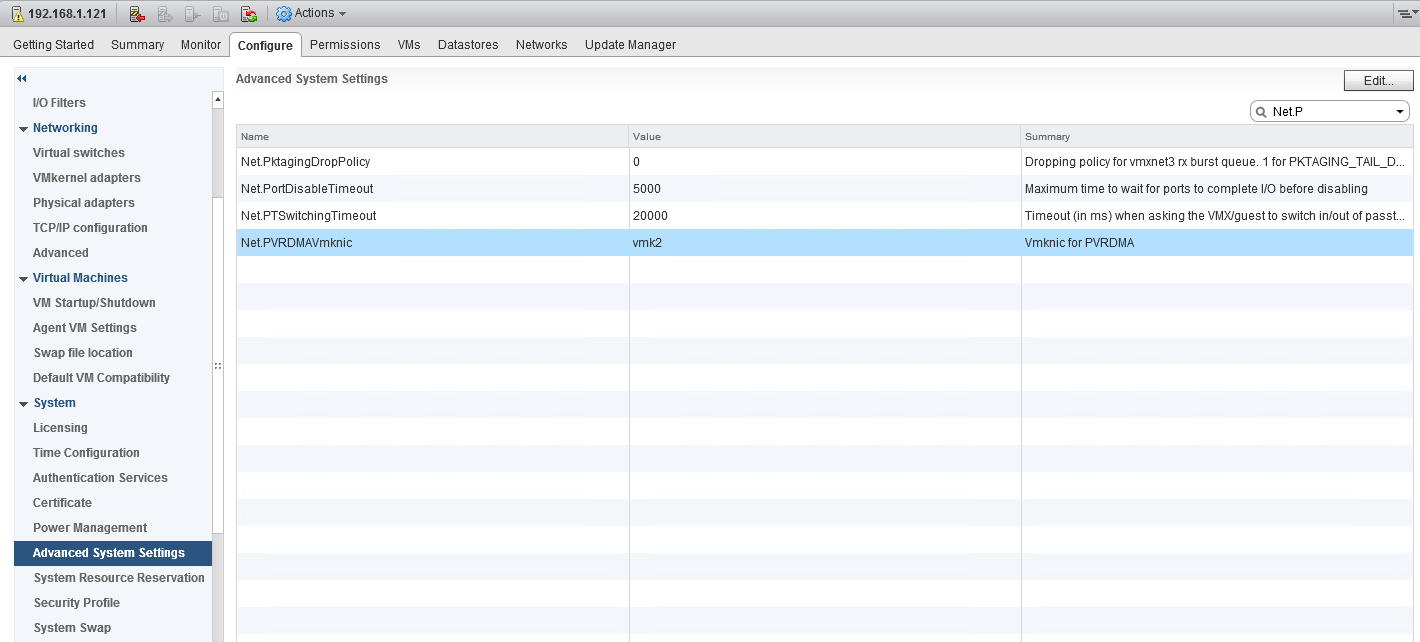
Task: Collapse the Networking section
Action: click(x=23, y=129)
